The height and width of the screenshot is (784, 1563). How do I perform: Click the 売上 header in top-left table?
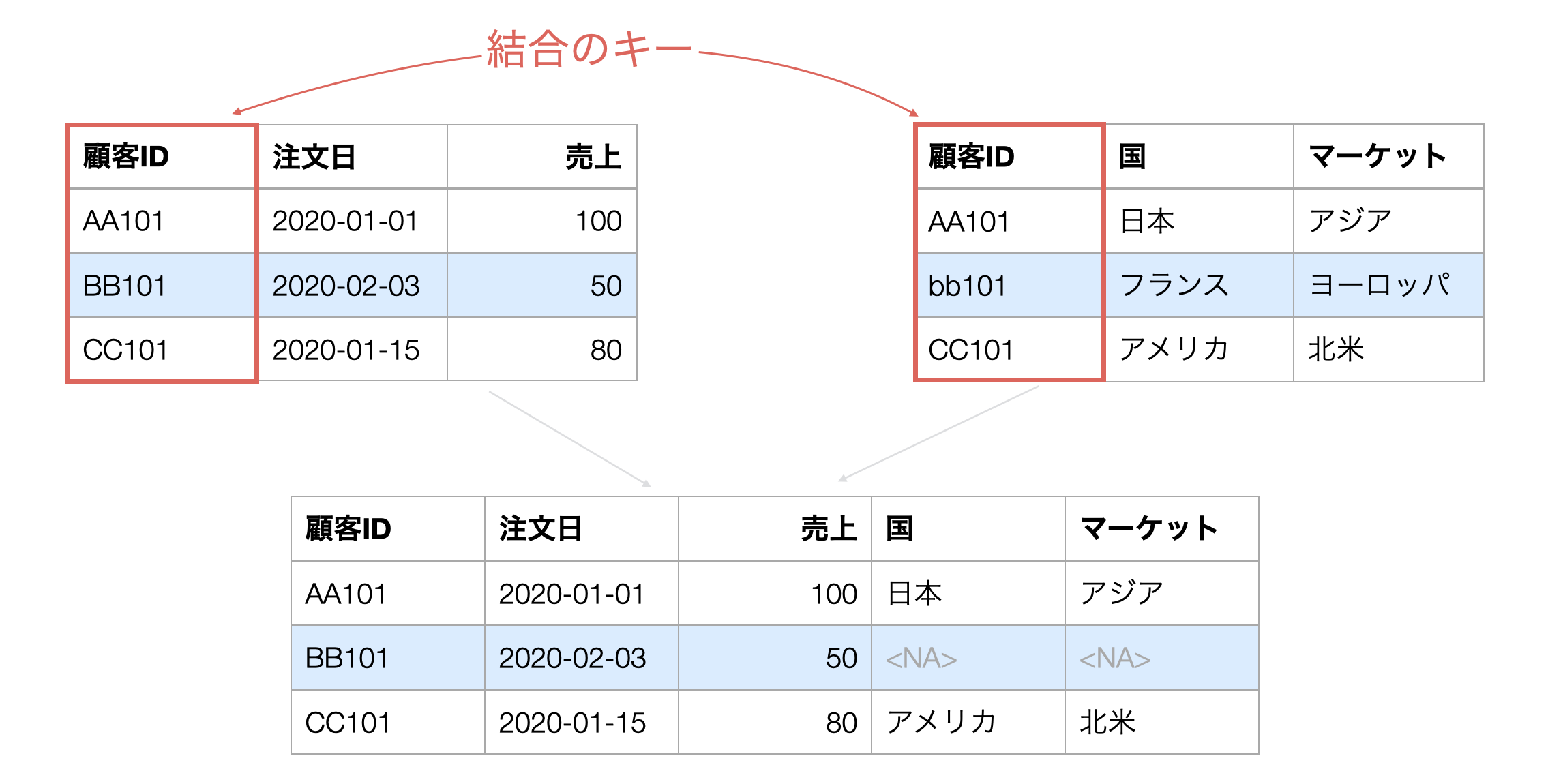click(542, 157)
